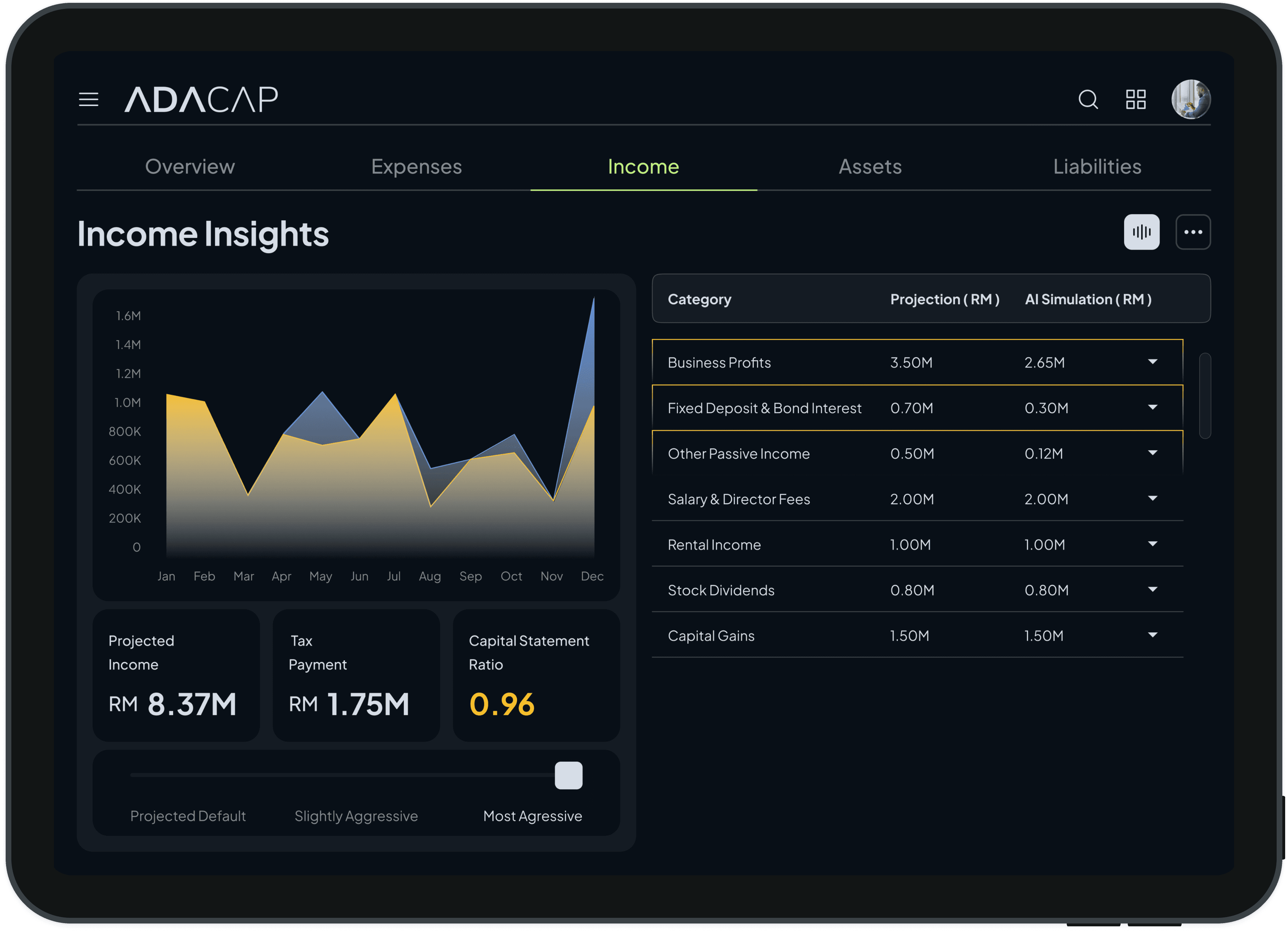Viewport: 1288px width, 932px height.
Task: Click the Projected Income card
Action: (176, 675)
